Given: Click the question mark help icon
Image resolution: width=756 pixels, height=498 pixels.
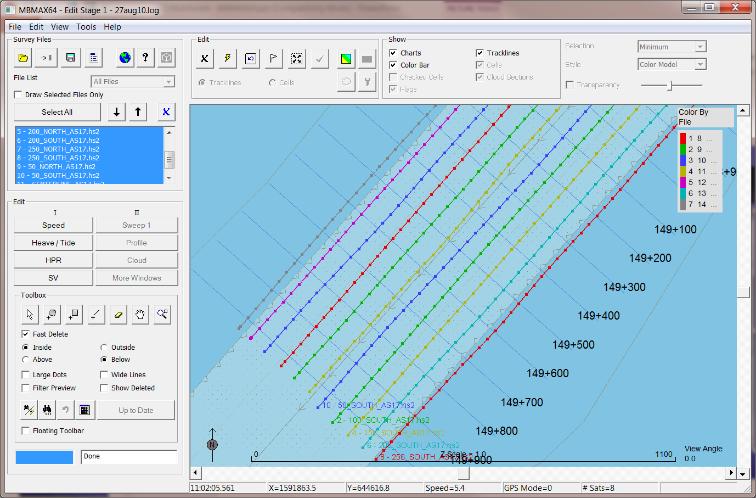Looking at the screenshot, I should pos(146,58).
